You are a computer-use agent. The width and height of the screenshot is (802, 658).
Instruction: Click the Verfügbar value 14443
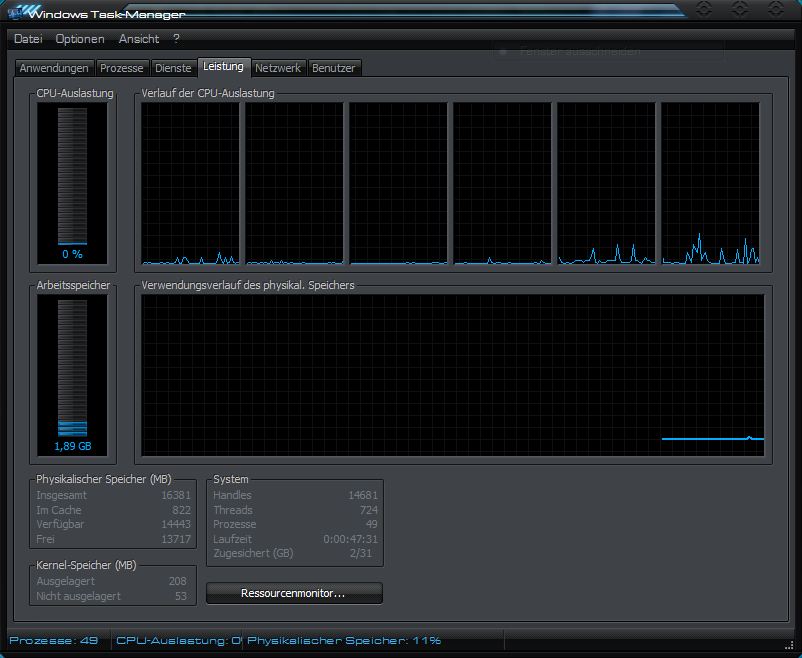point(176,524)
